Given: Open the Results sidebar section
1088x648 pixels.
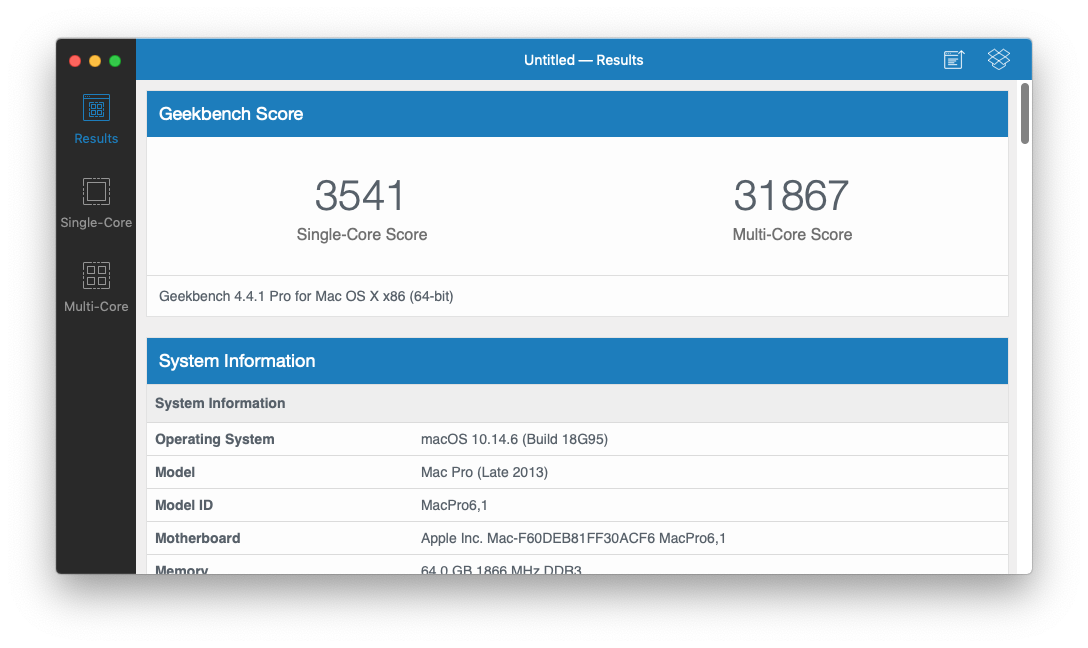Looking at the screenshot, I should [x=96, y=119].
